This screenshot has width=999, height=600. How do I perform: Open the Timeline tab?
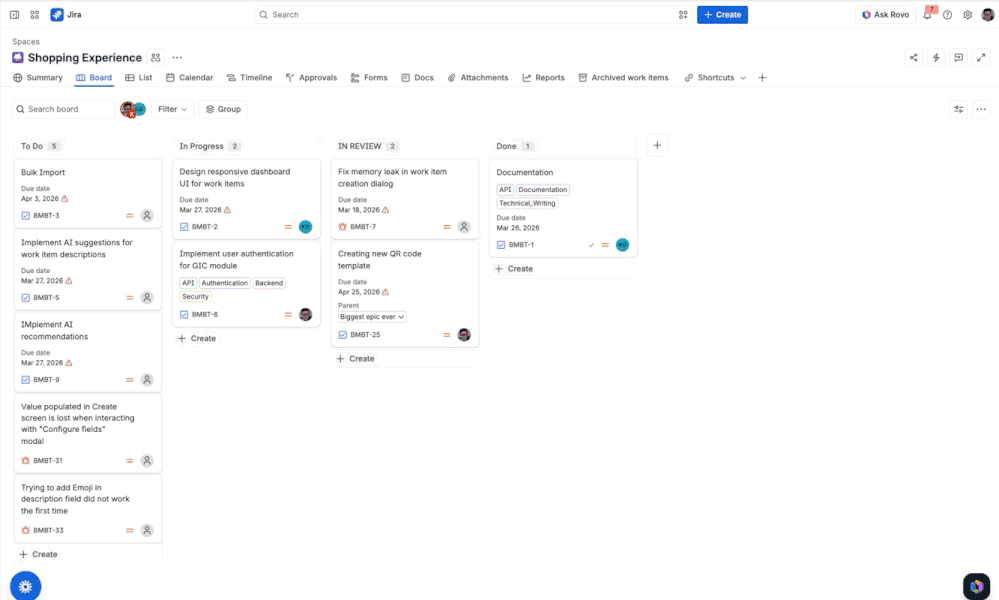[x=249, y=78]
